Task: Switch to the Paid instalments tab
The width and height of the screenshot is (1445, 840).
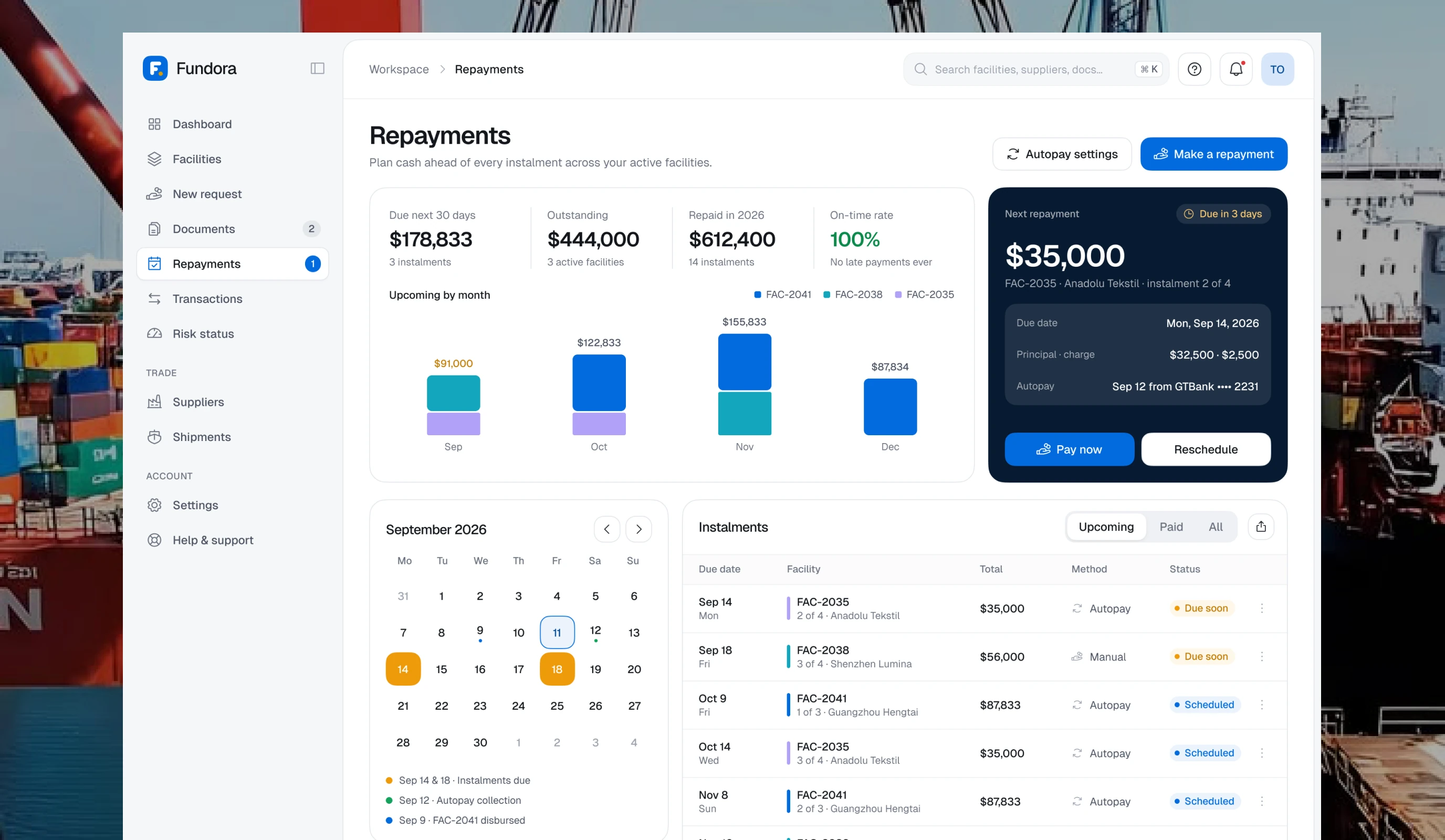Action: 1171,527
